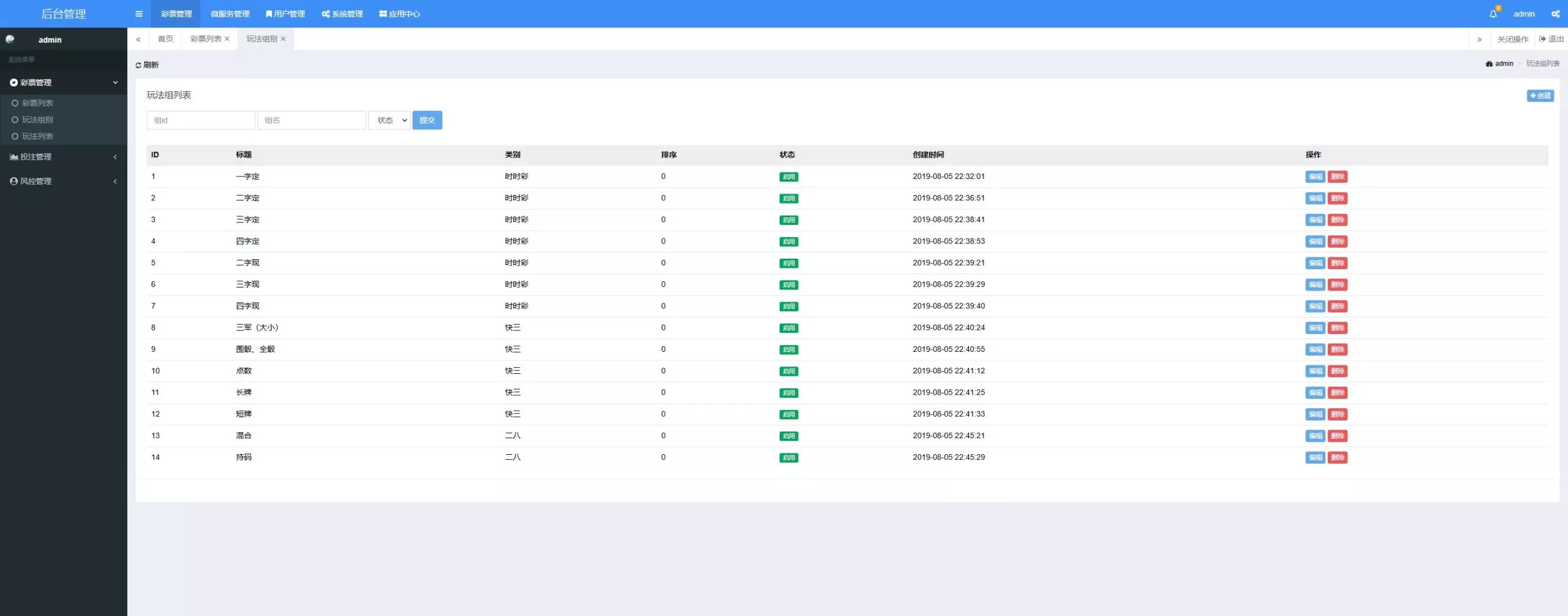Click the 组名 input field

click(x=312, y=120)
